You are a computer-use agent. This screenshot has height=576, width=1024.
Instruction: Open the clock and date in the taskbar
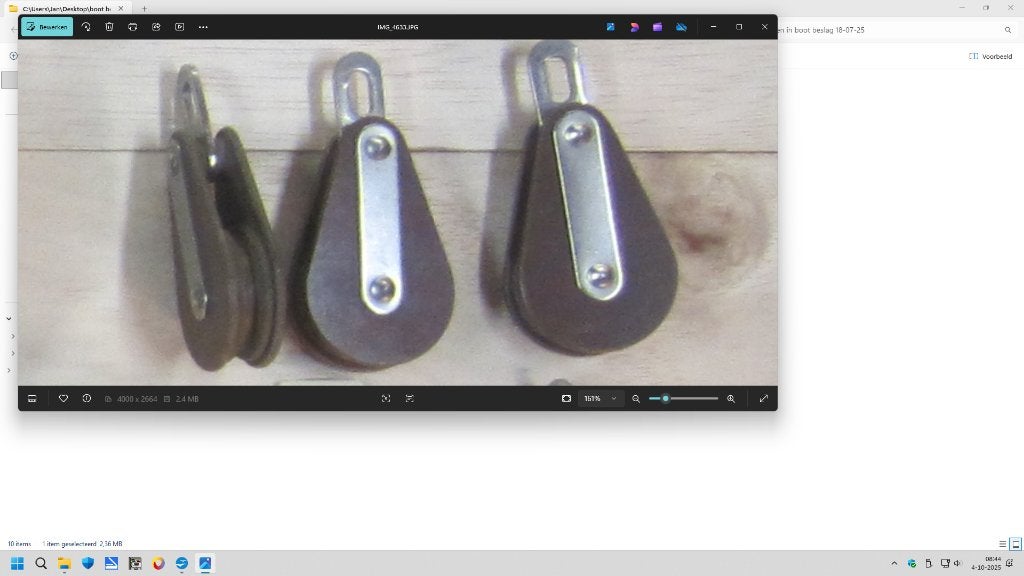[x=986, y=563]
